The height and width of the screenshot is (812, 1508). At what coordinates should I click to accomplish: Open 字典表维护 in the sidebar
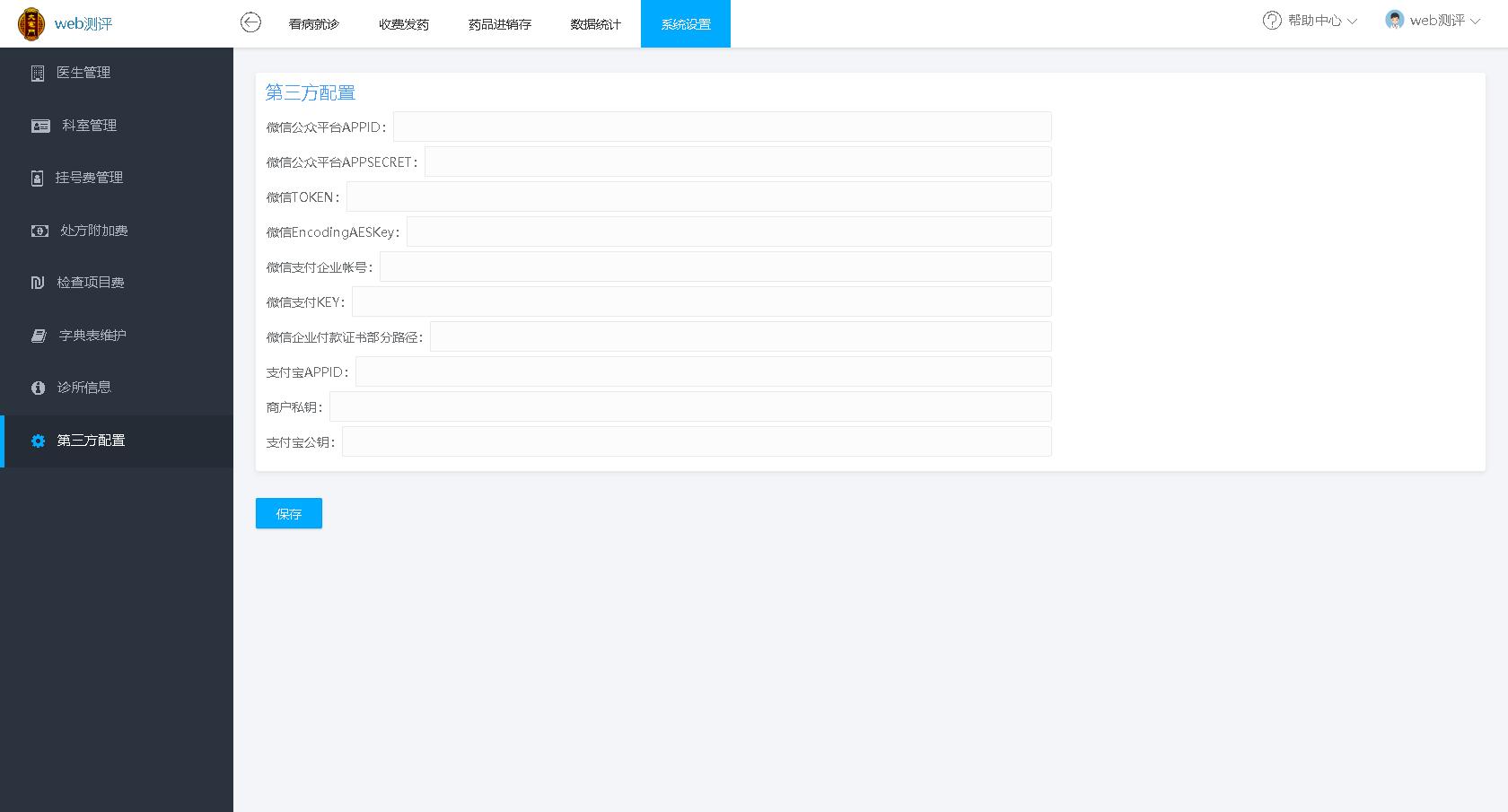click(117, 336)
